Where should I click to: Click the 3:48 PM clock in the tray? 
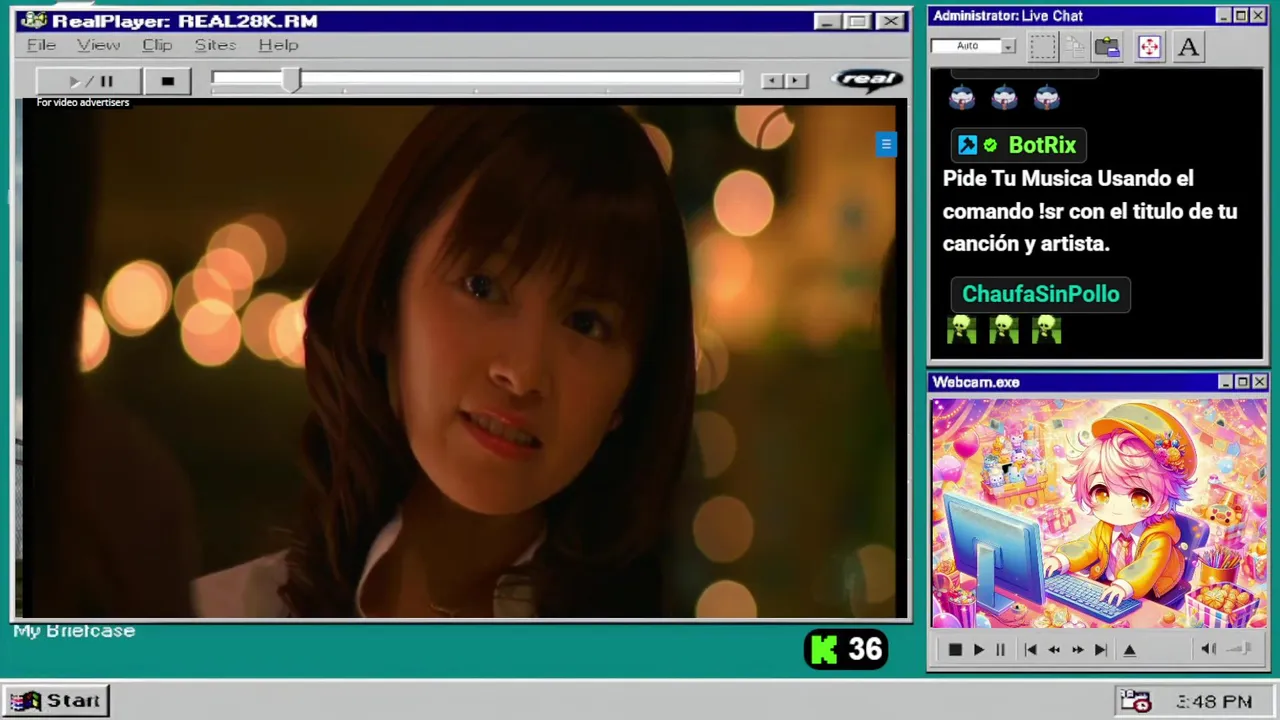pyautogui.click(x=1214, y=702)
